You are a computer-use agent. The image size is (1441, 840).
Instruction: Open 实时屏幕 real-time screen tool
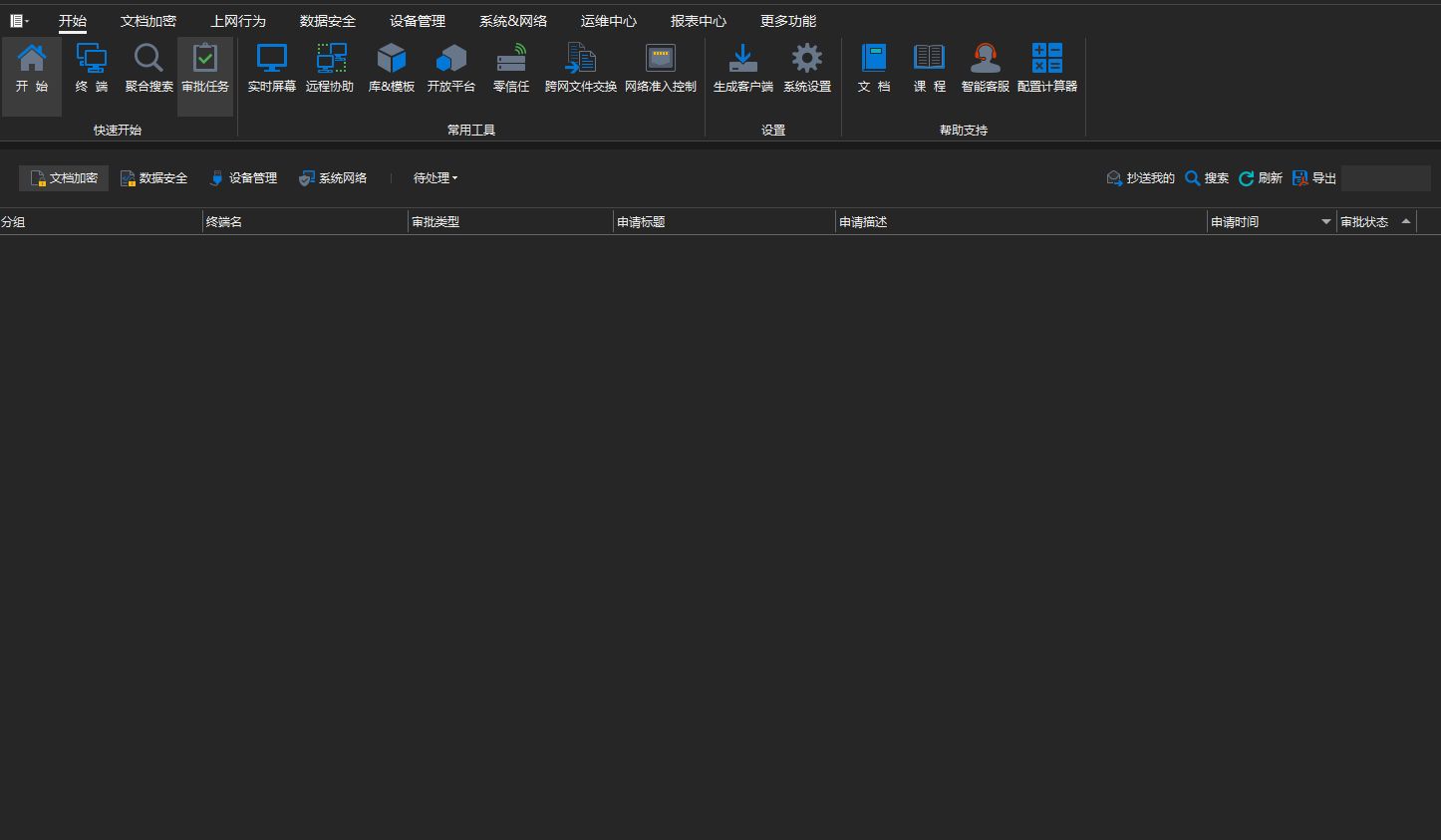coord(272,69)
